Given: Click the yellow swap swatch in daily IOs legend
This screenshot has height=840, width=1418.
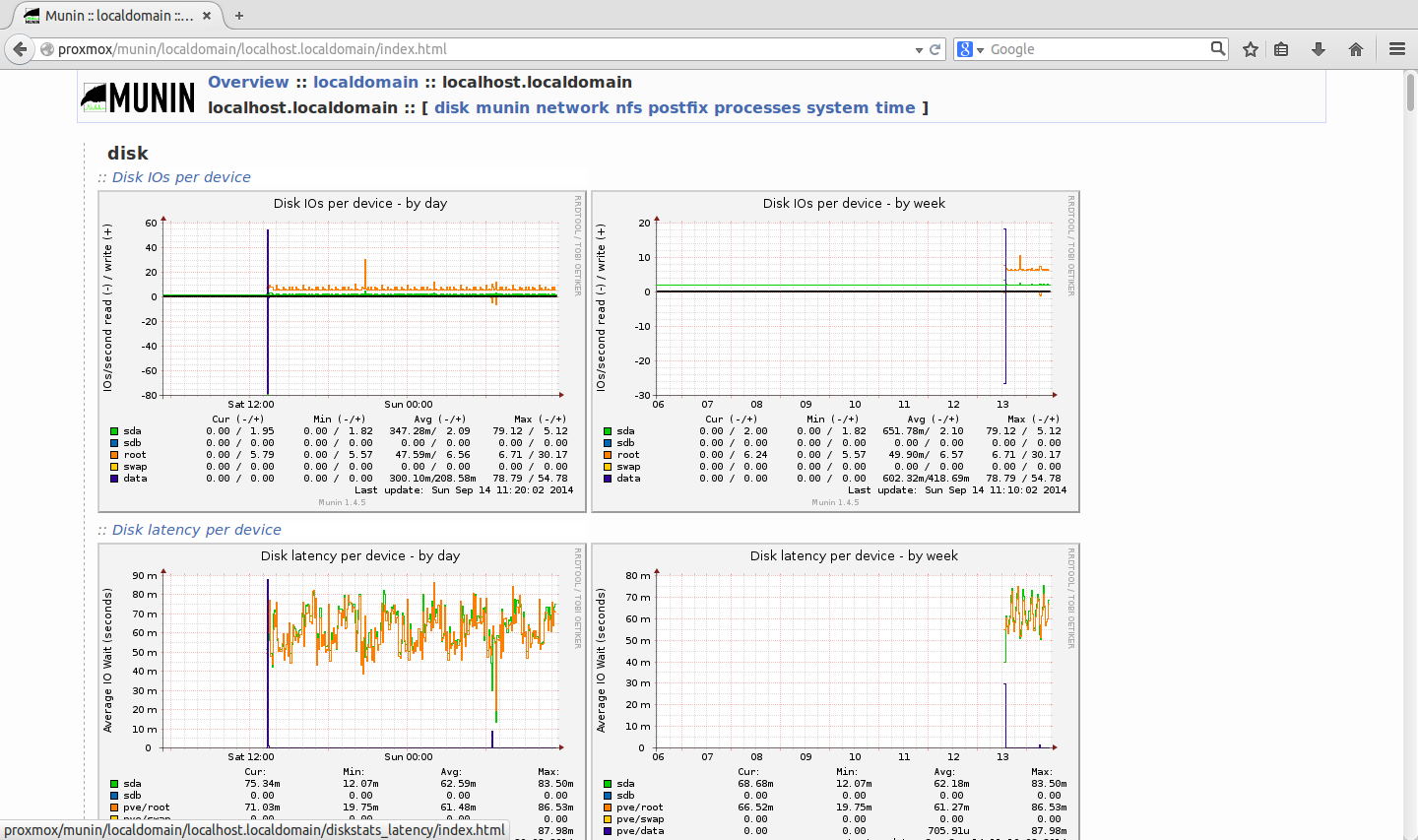Looking at the screenshot, I should (x=114, y=467).
